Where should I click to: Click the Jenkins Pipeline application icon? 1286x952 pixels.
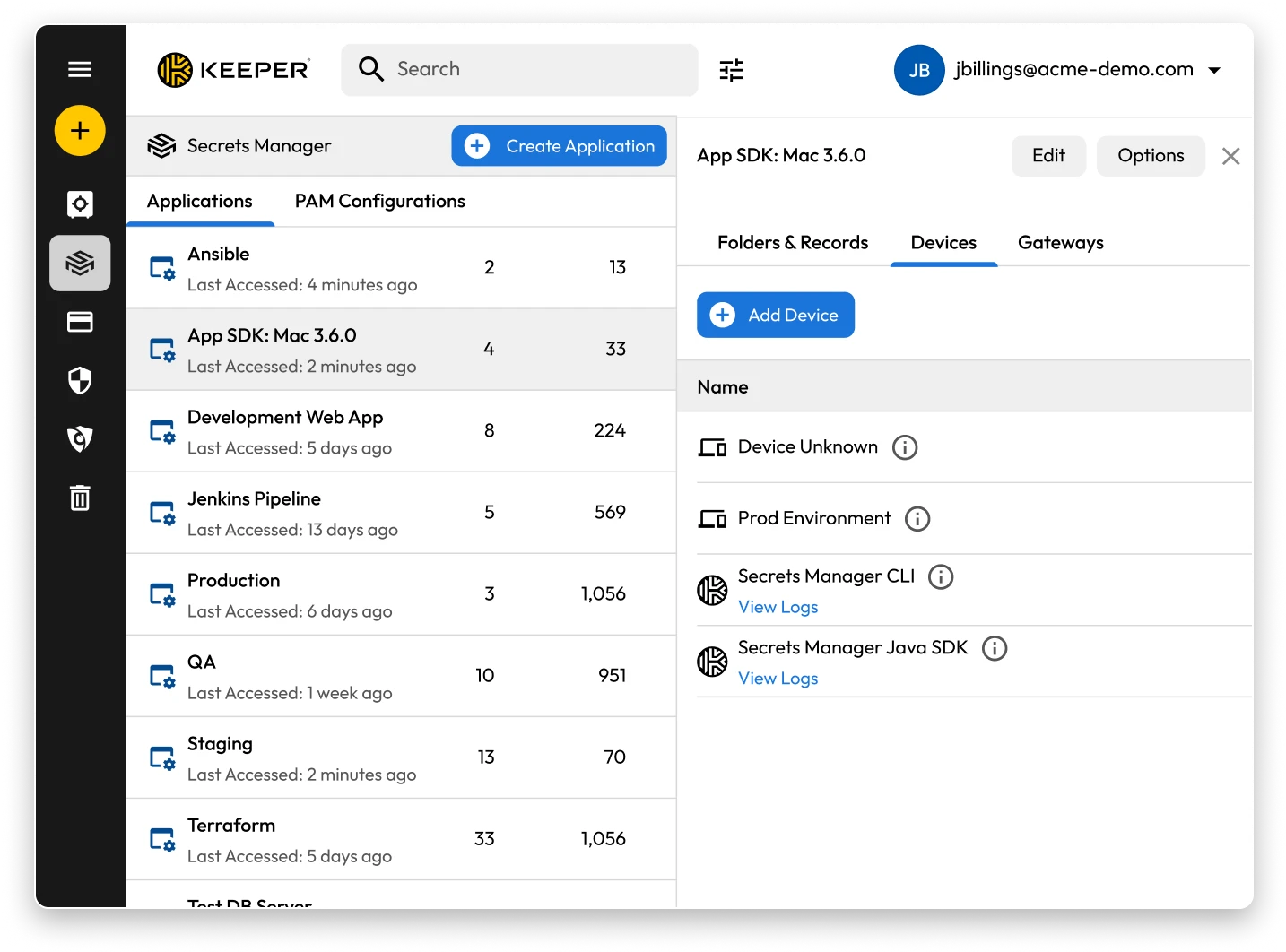tap(162, 513)
